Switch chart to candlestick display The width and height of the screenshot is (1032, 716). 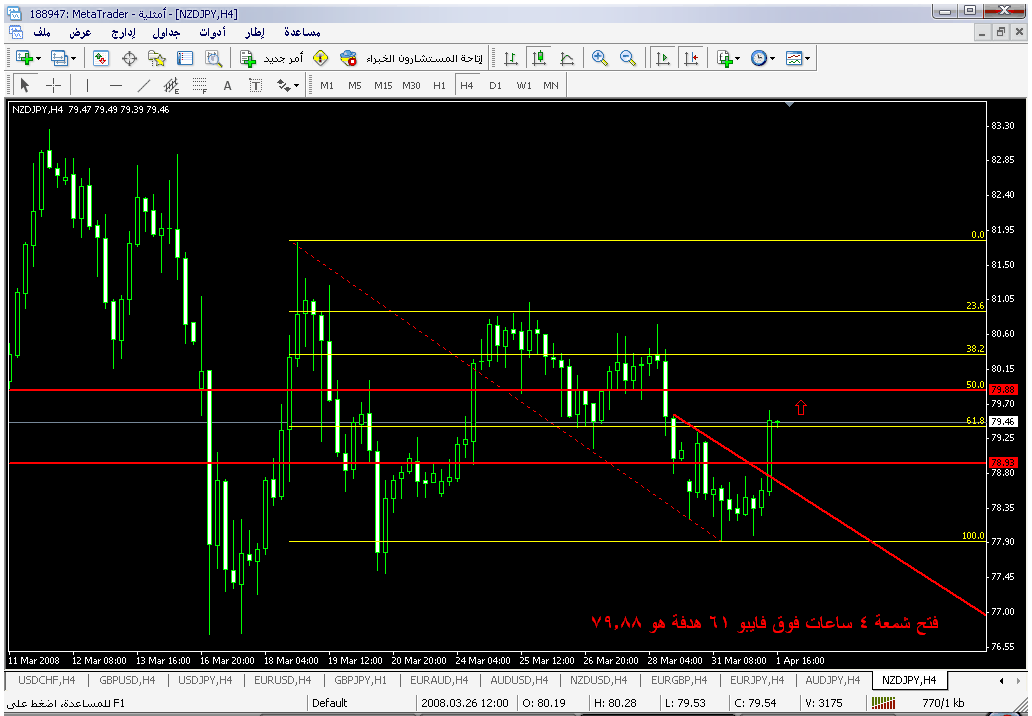(539, 59)
